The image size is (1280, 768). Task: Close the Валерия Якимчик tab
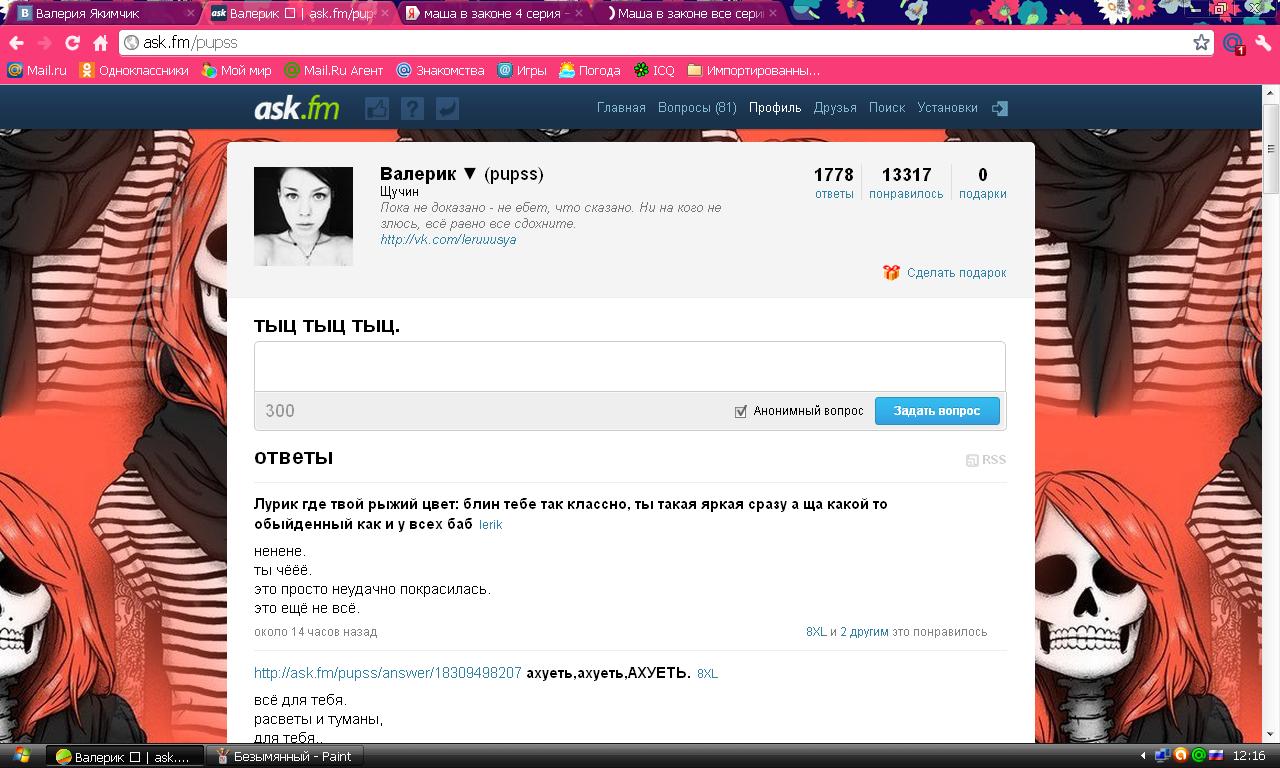click(x=190, y=14)
